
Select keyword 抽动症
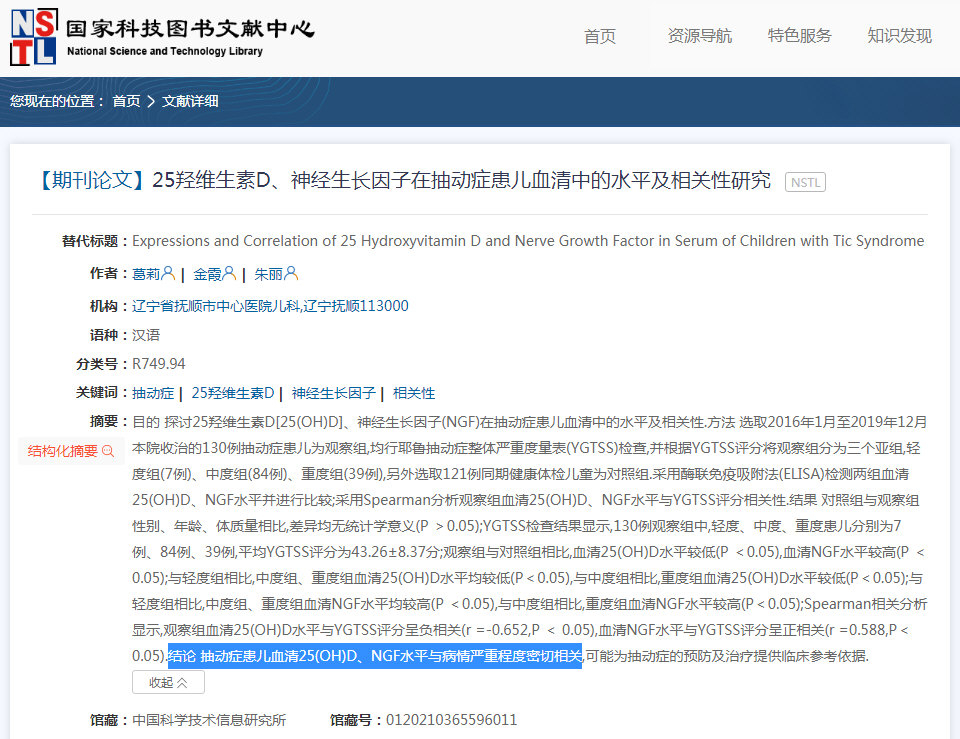tap(153, 393)
